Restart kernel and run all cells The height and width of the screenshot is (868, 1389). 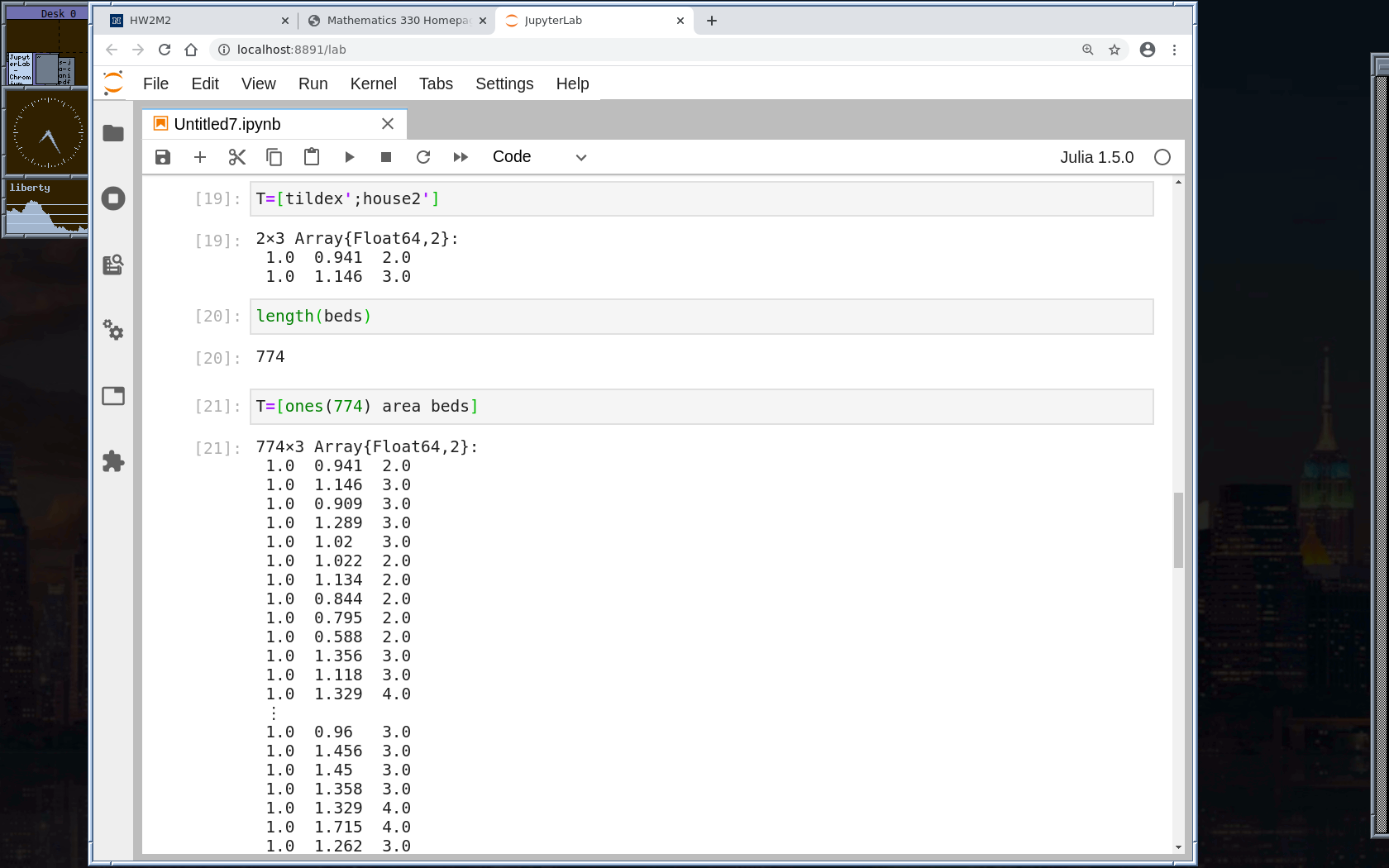[461, 157]
